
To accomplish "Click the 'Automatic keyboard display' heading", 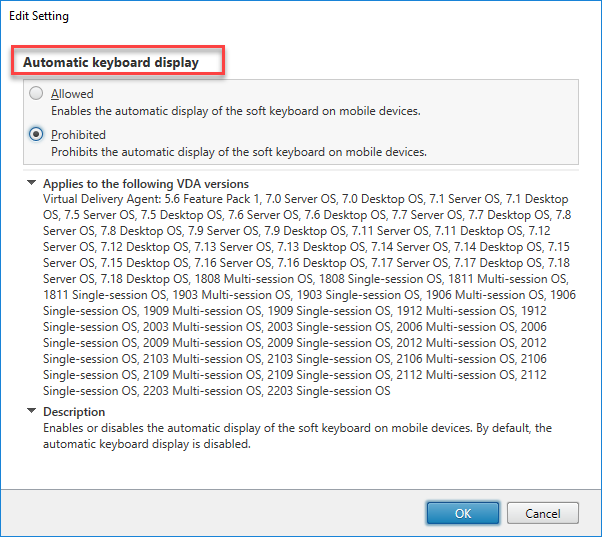I will 111,62.
